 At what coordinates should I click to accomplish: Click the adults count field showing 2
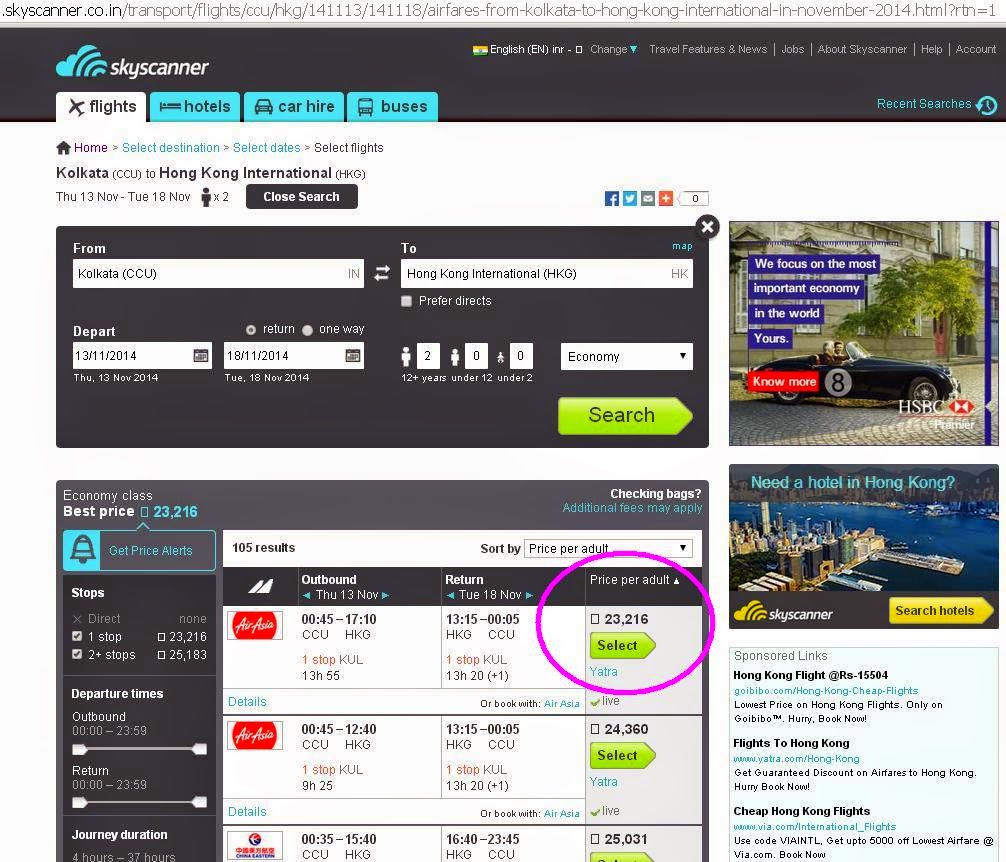pos(428,356)
